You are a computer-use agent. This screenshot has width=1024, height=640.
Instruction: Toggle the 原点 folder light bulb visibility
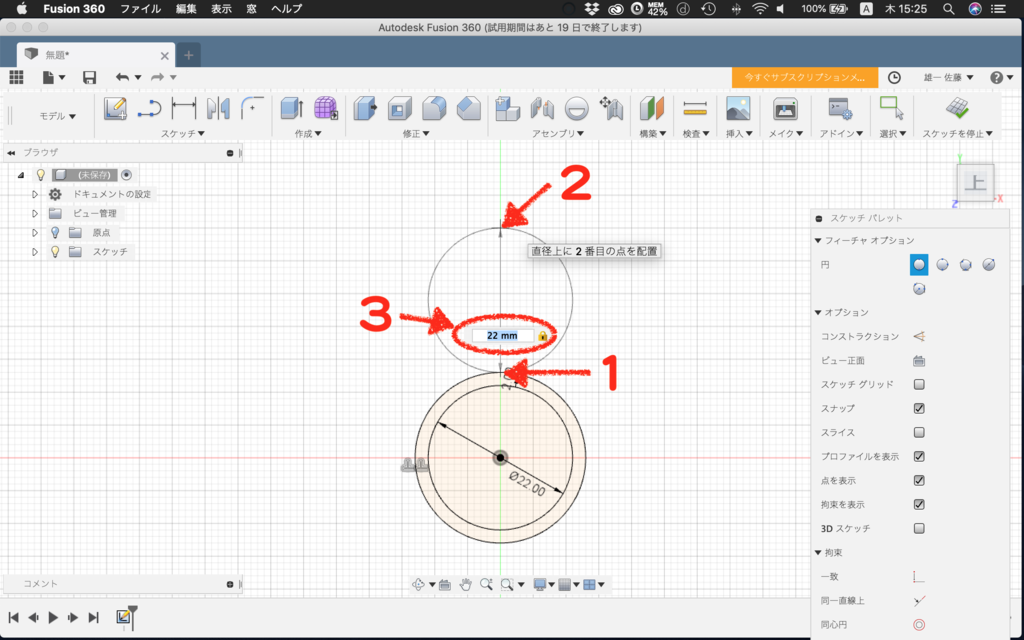coord(56,232)
